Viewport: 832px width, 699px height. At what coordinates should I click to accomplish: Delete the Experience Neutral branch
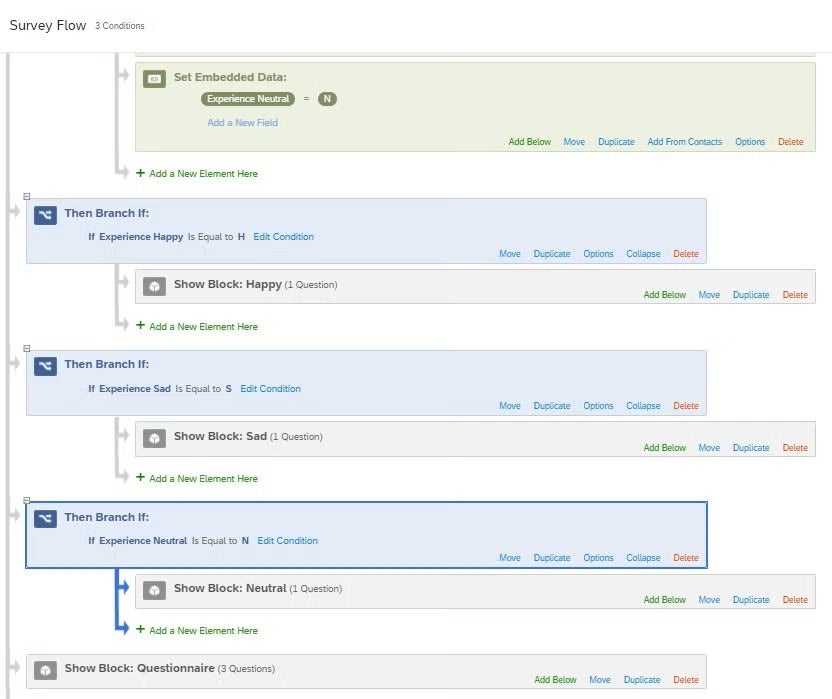[686, 558]
